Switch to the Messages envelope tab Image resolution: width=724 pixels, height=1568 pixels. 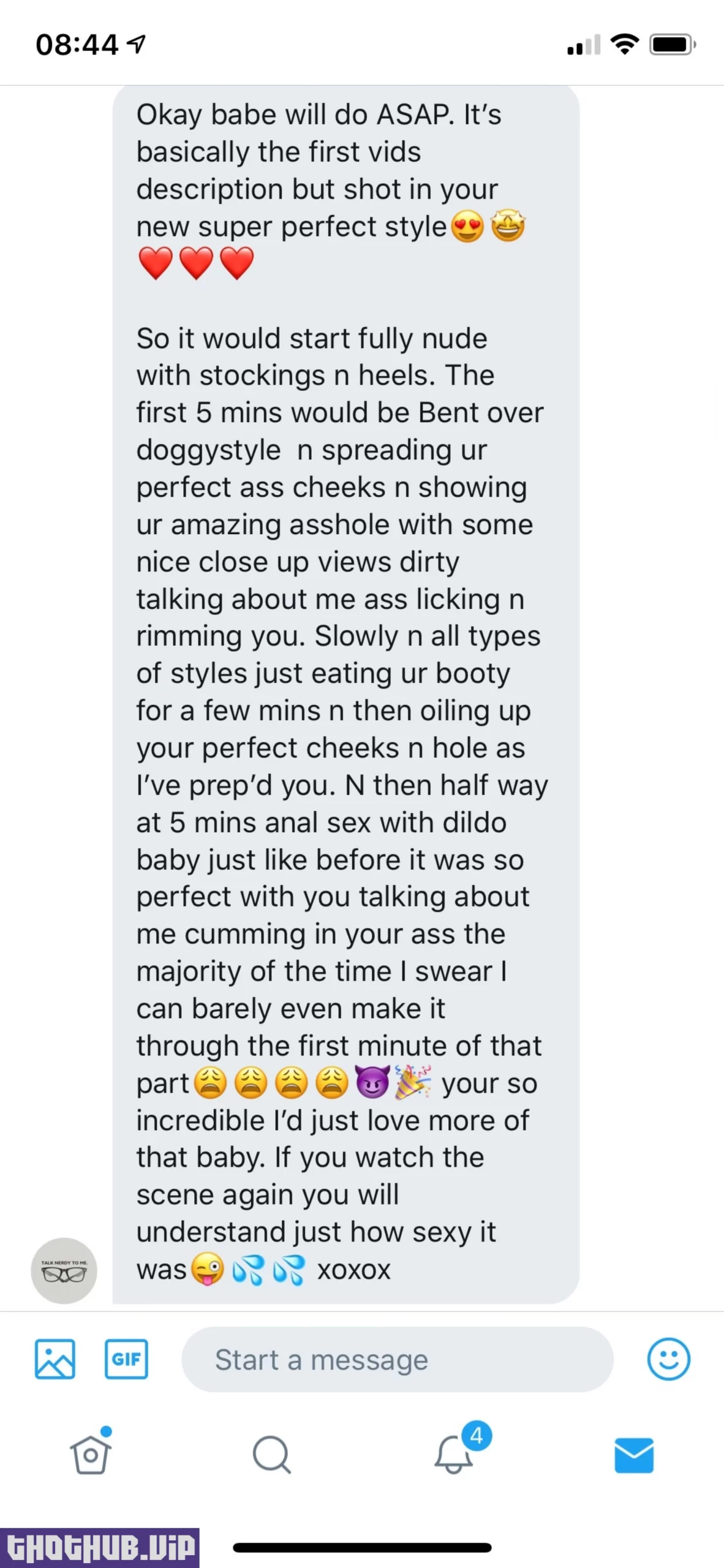[634, 1455]
